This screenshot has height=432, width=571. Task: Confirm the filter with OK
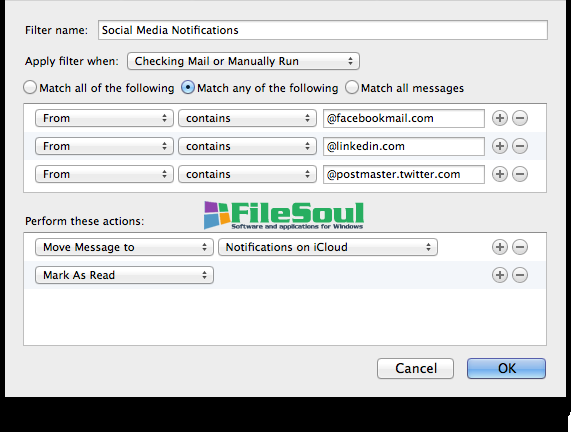506,368
